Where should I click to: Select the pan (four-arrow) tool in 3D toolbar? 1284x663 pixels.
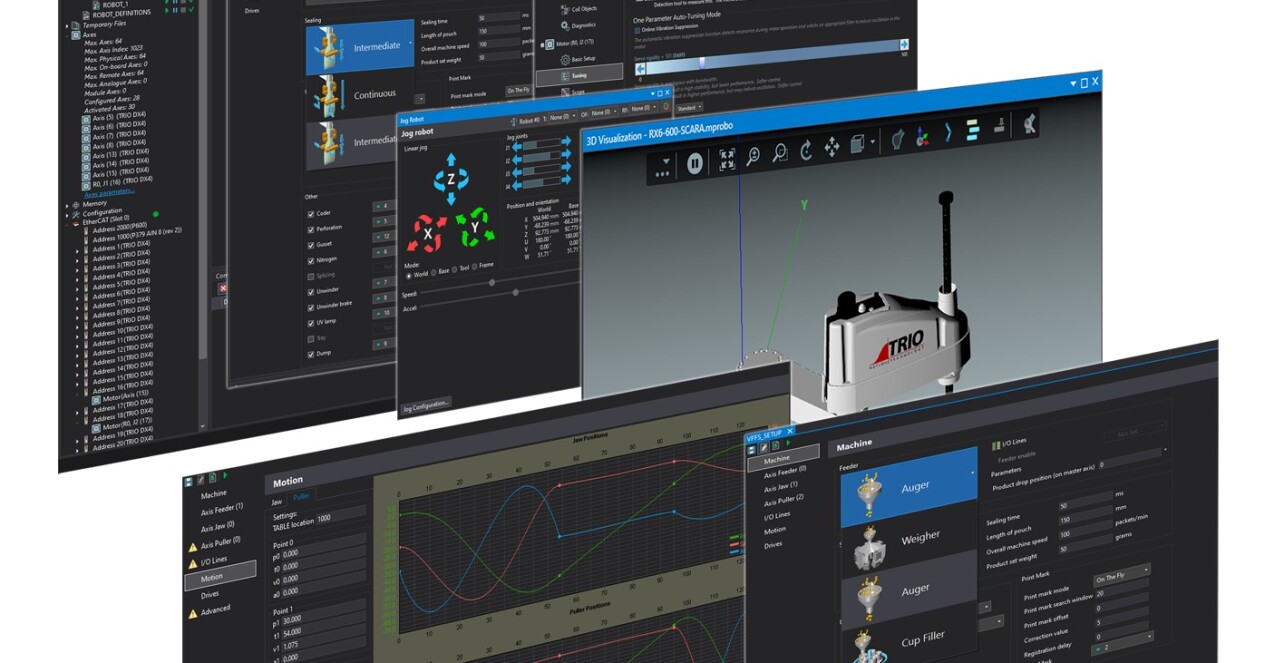(832, 147)
